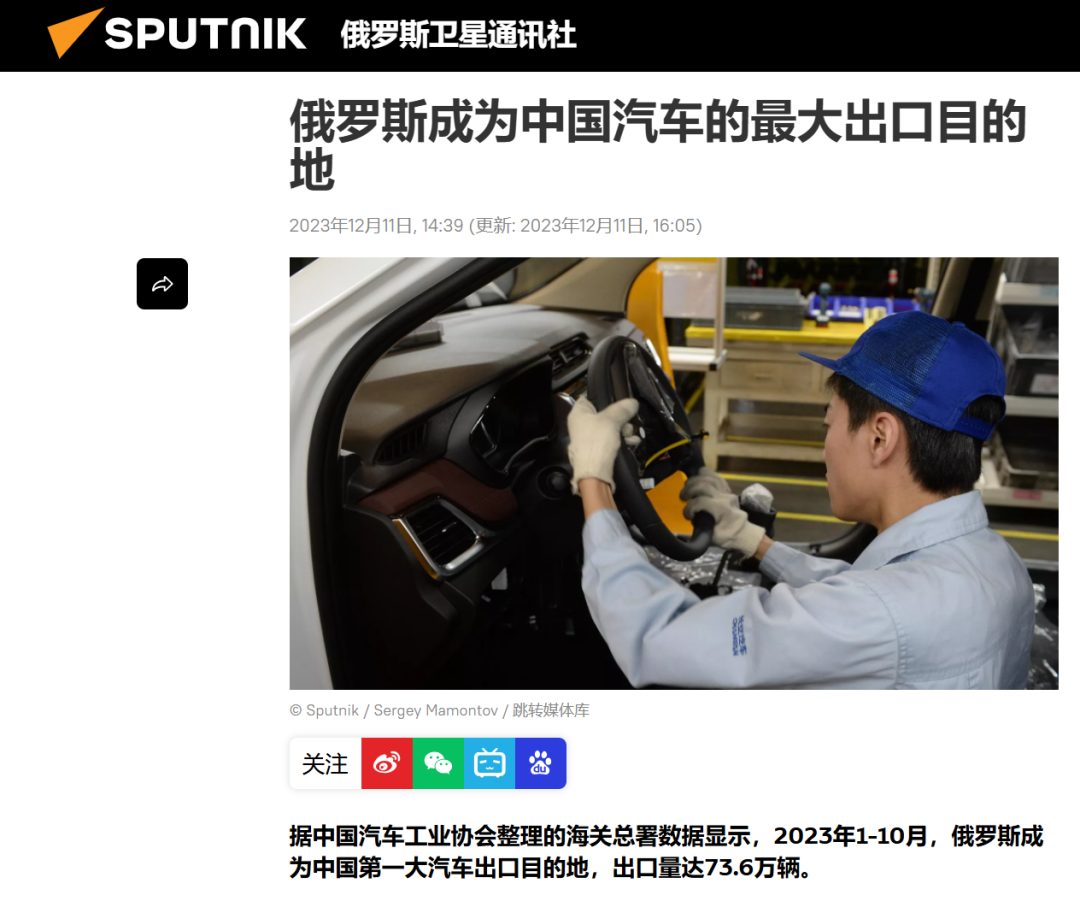Open the 俄罗斯卫星通讯社 site title
The image size is (1080, 901).
pos(458,34)
